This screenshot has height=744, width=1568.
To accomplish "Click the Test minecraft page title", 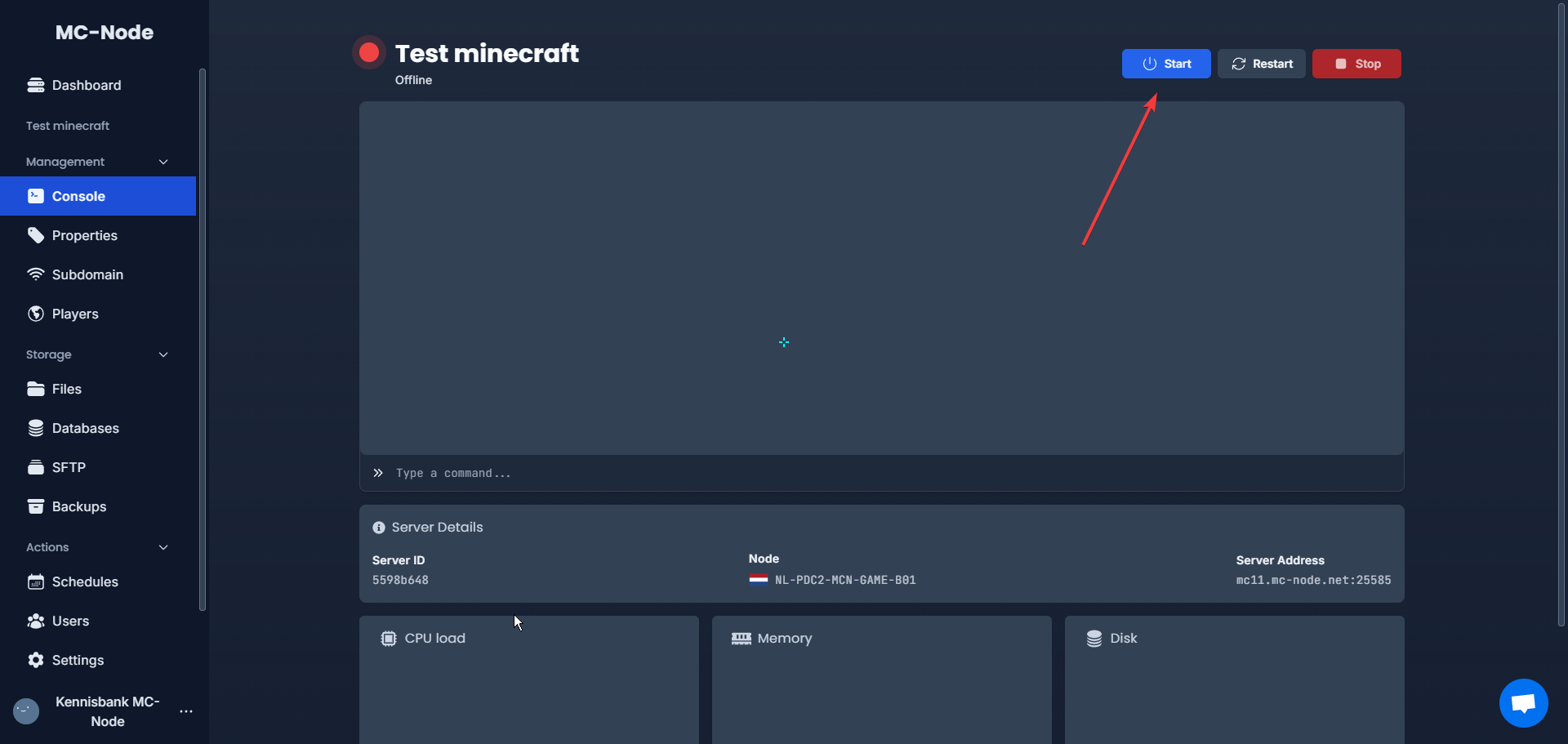I will point(487,53).
